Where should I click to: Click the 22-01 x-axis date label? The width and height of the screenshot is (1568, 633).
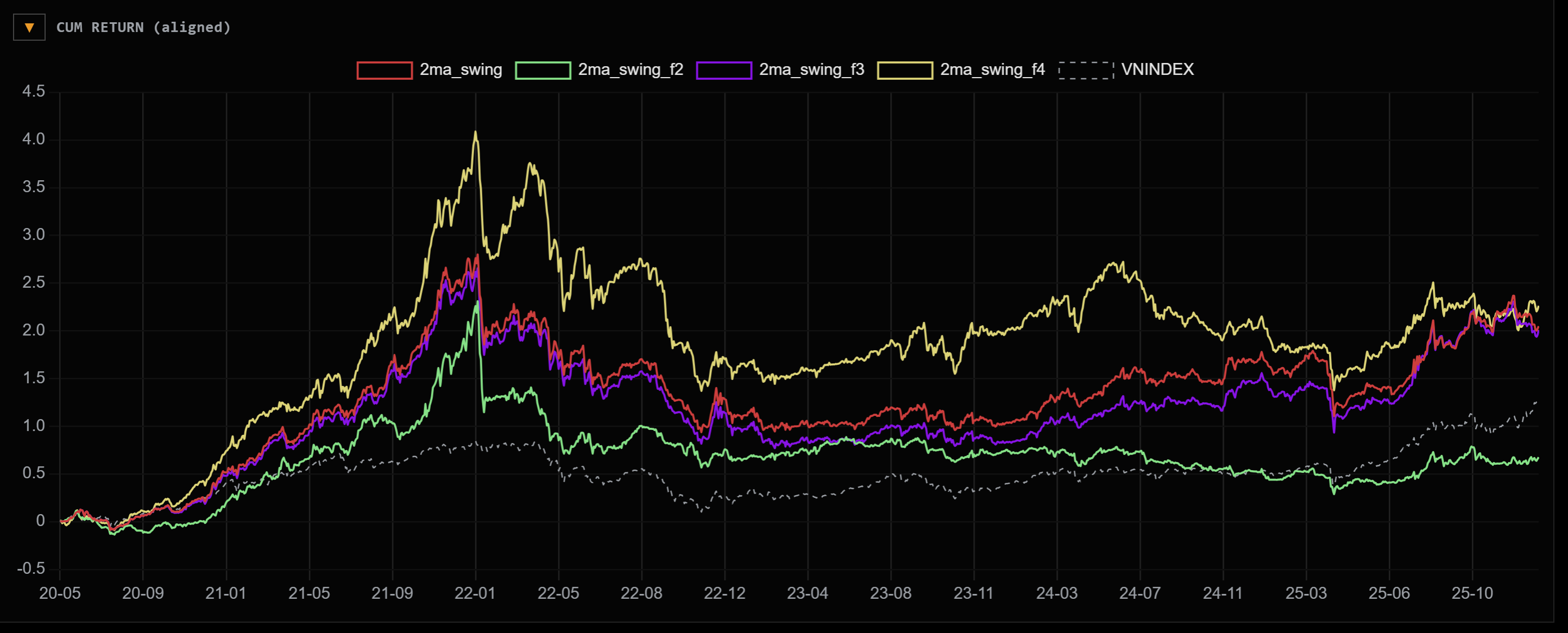pos(475,593)
